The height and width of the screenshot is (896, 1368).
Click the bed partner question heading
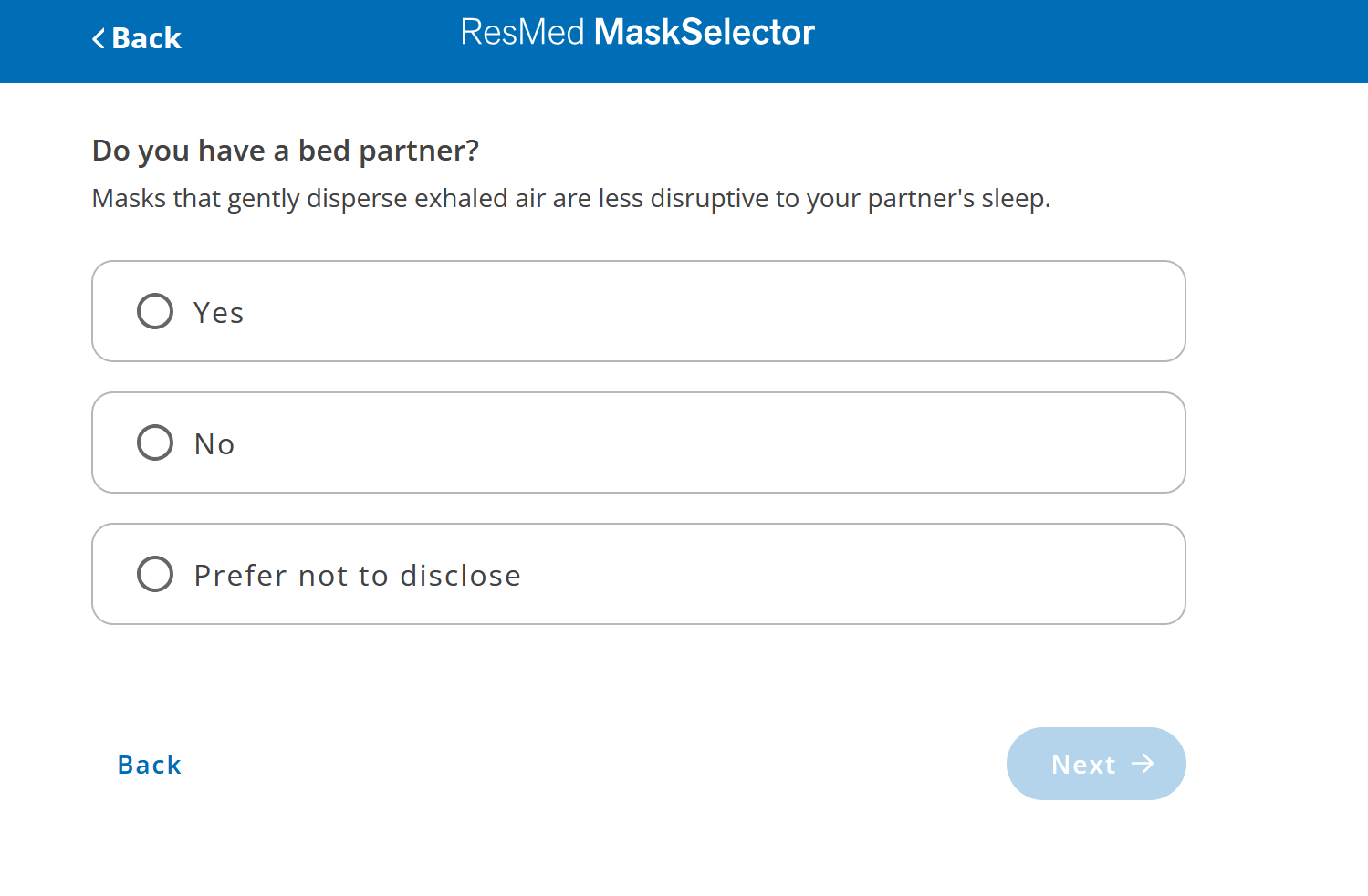(x=285, y=150)
